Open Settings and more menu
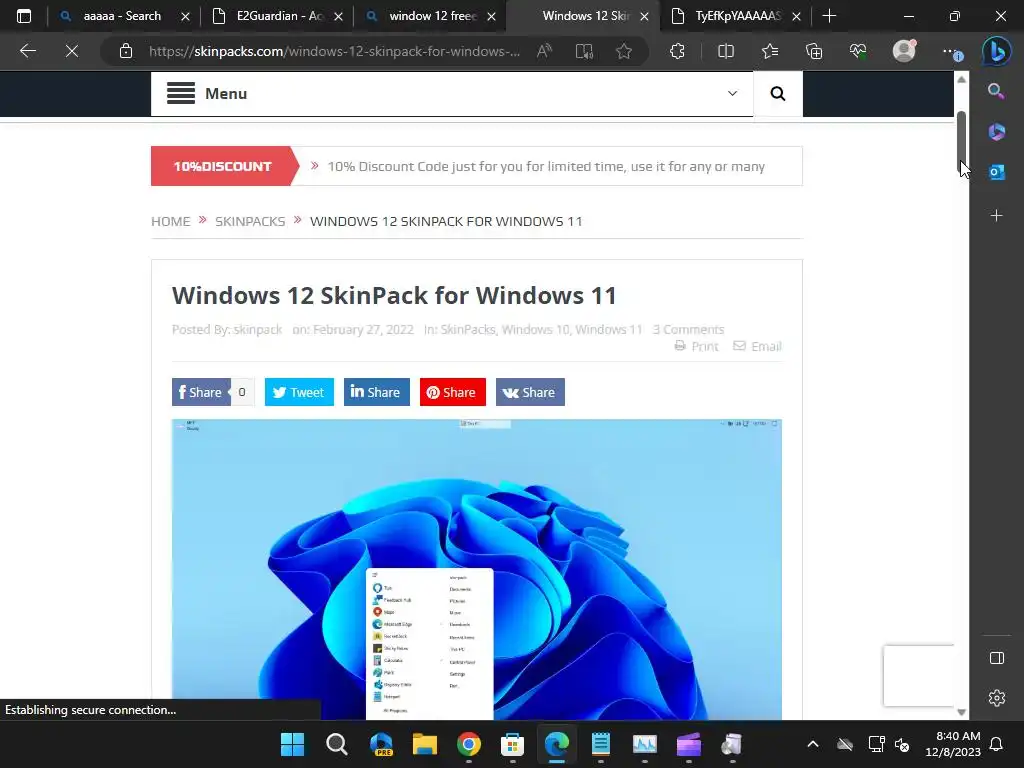1024x768 pixels. point(952,51)
